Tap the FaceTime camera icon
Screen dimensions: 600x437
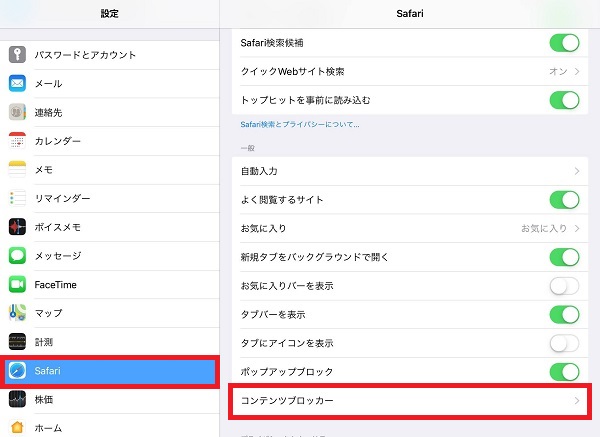pos(17,284)
